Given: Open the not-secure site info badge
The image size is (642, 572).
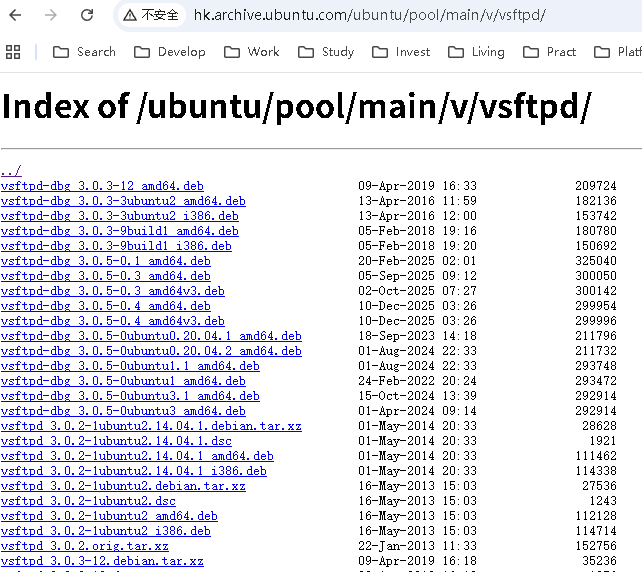Looking at the screenshot, I should (x=151, y=15).
